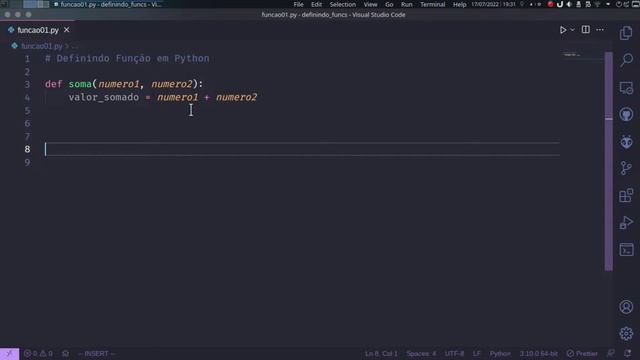Screen dimensions: 640x360
Task: Open the File menu
Action: (298, 4)
